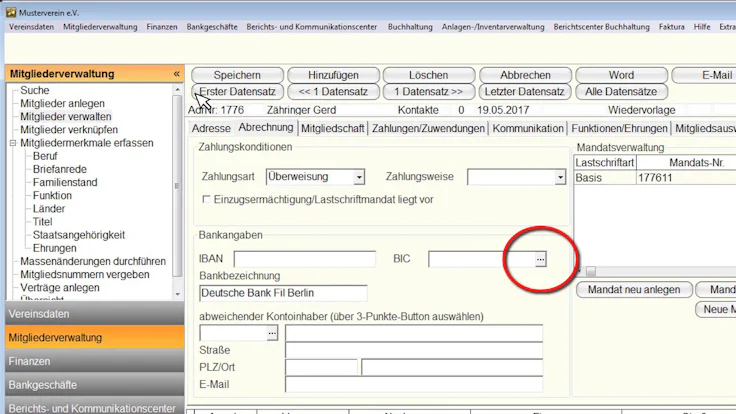736x414 pixels.
Task: Click the sidebar scroll-down arrow
Action: point(177,294)
